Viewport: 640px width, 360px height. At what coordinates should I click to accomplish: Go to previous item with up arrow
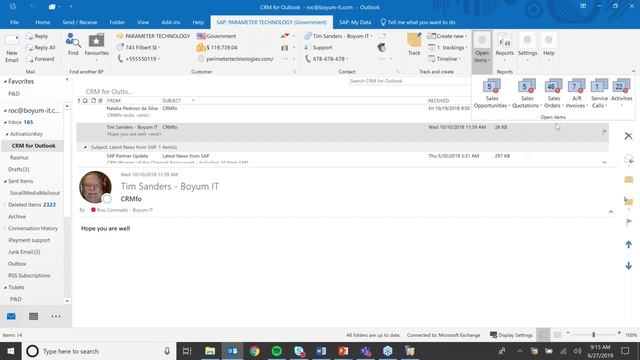tap(629, 244)
